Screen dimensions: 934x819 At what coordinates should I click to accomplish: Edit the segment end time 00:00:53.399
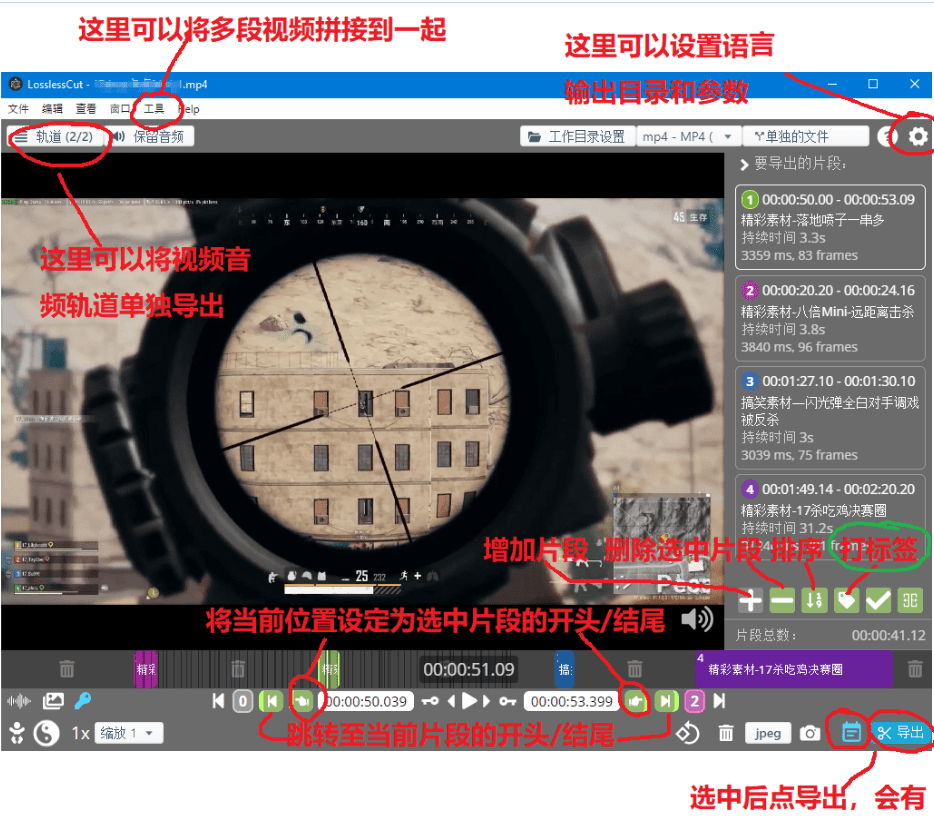click(x=572, y=702)
